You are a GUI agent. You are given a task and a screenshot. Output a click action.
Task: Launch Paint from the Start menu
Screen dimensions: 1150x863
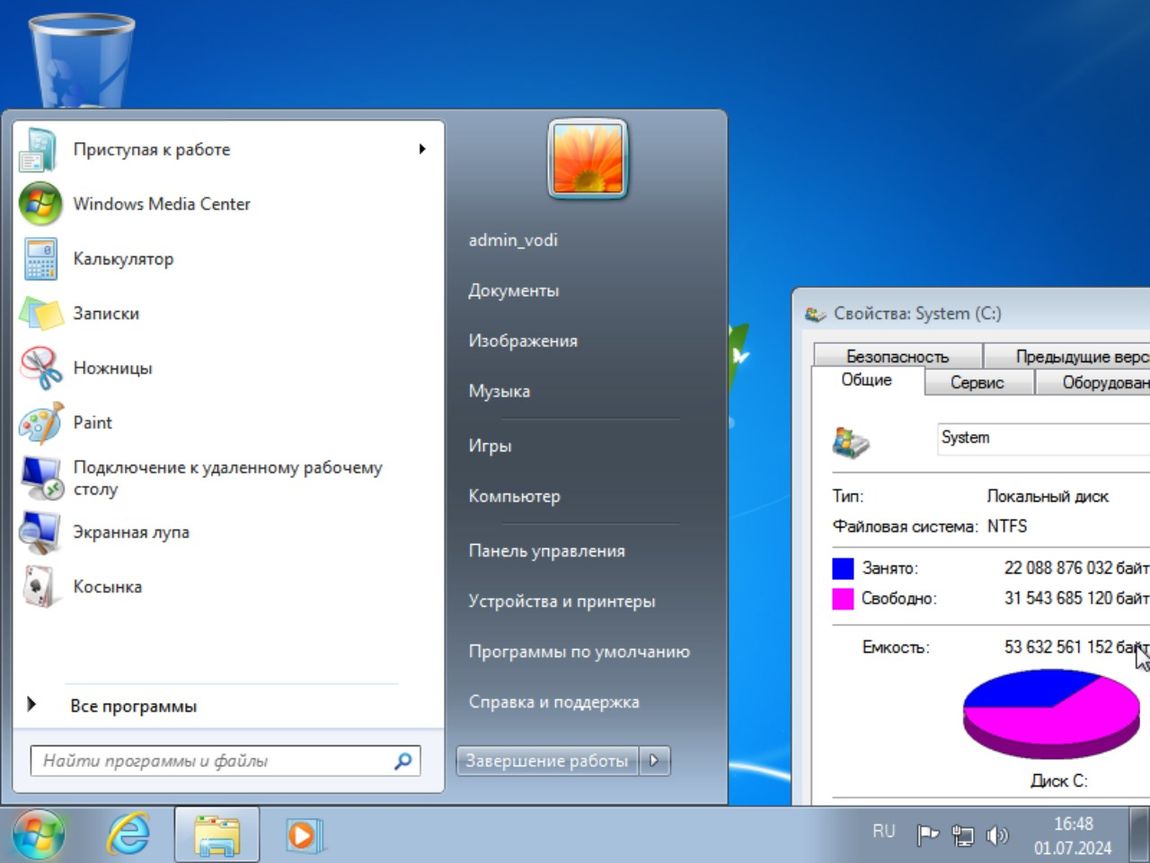(x=92, y=422)
